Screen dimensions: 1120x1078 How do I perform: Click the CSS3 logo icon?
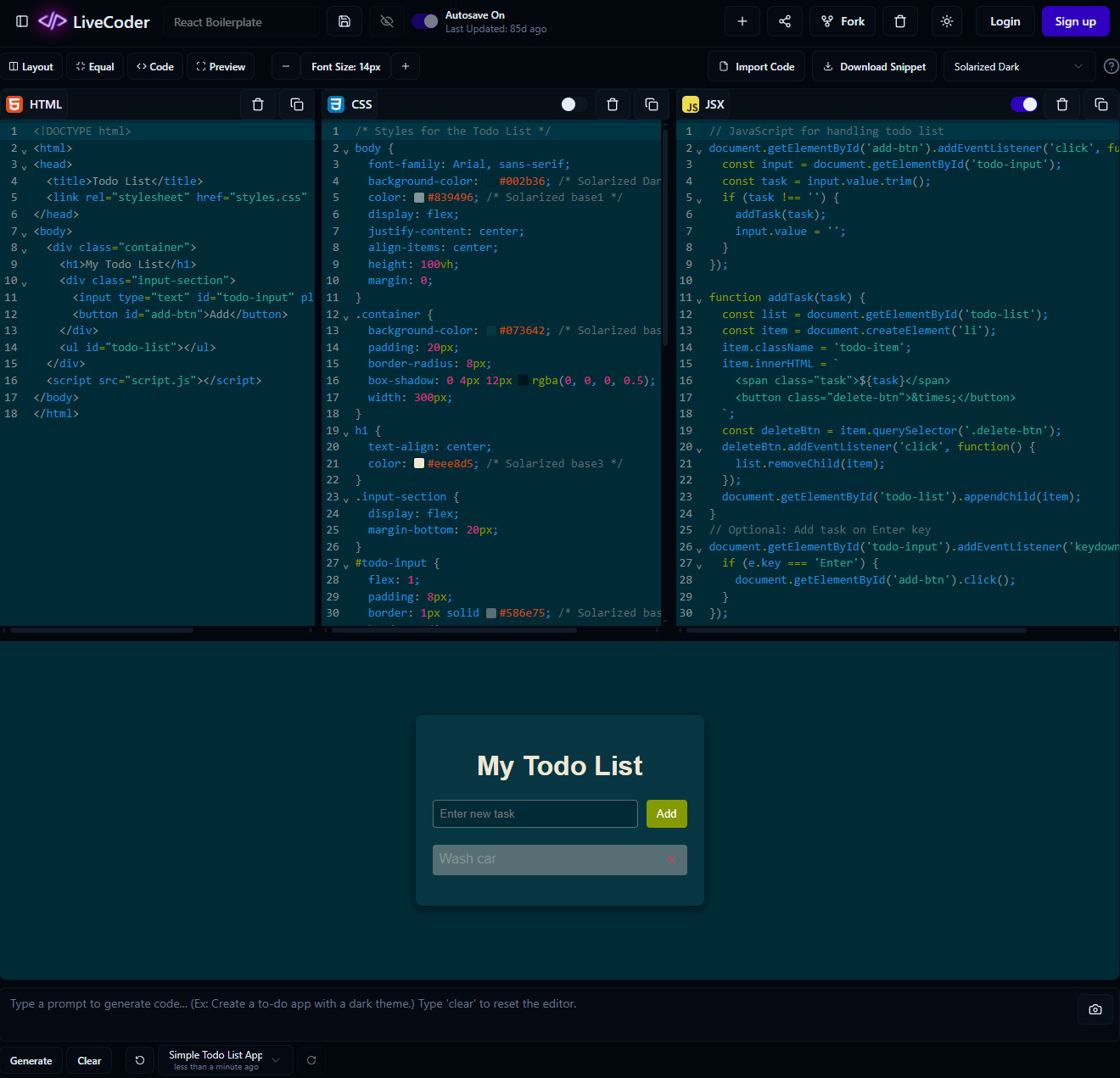pos(336,104)
